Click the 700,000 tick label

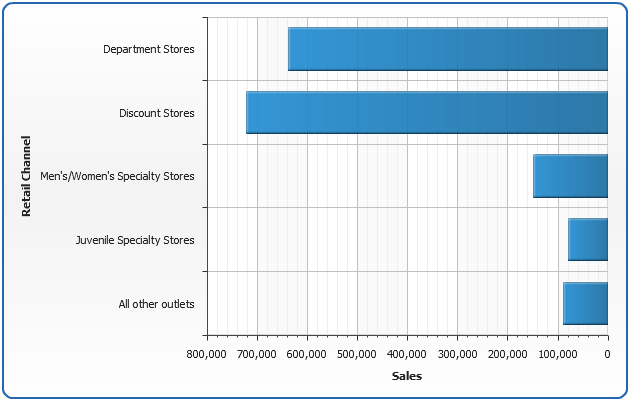pyautogui.click(x=257, y=354)
